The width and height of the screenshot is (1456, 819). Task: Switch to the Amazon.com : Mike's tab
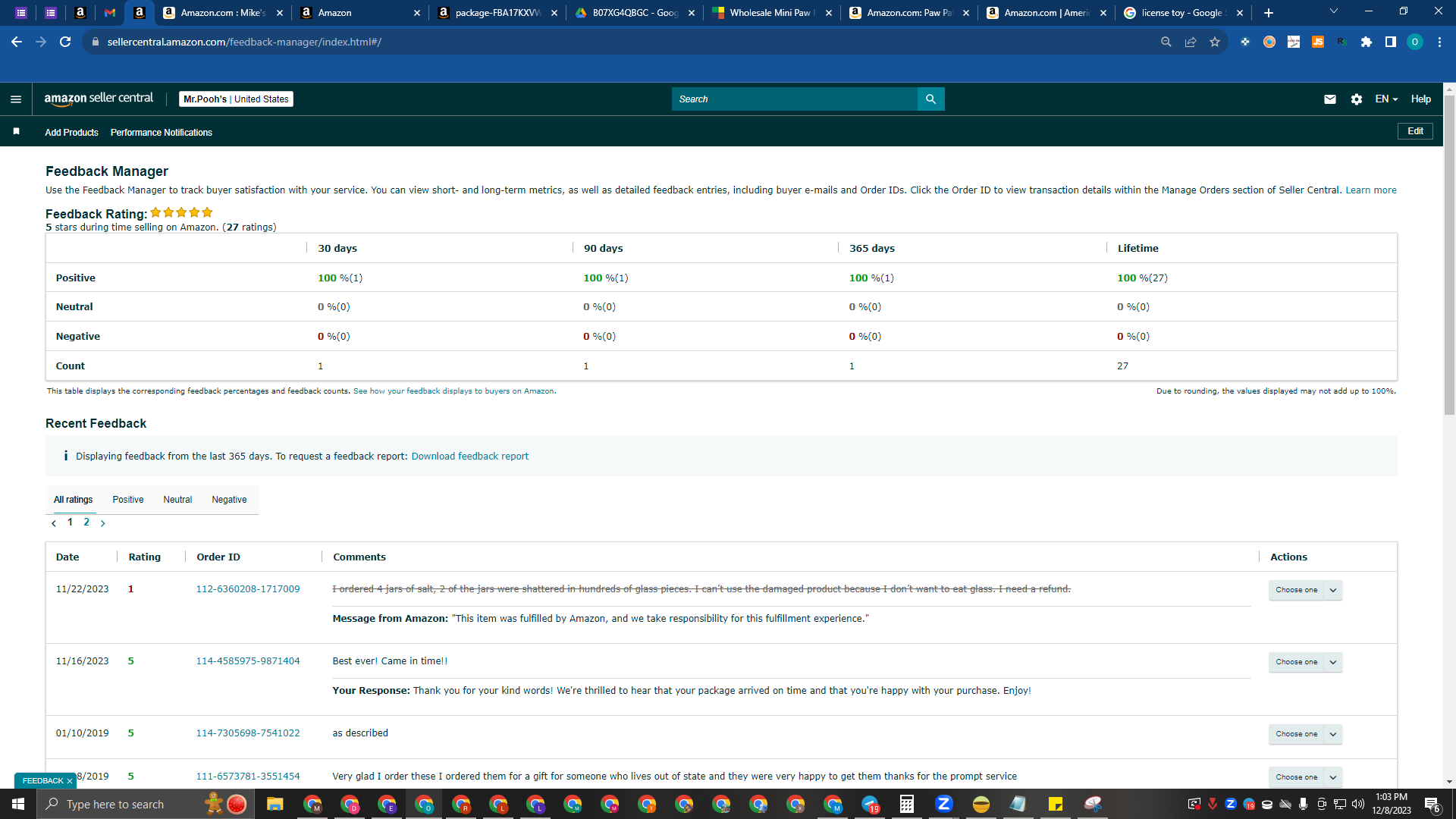pos(223,13)
